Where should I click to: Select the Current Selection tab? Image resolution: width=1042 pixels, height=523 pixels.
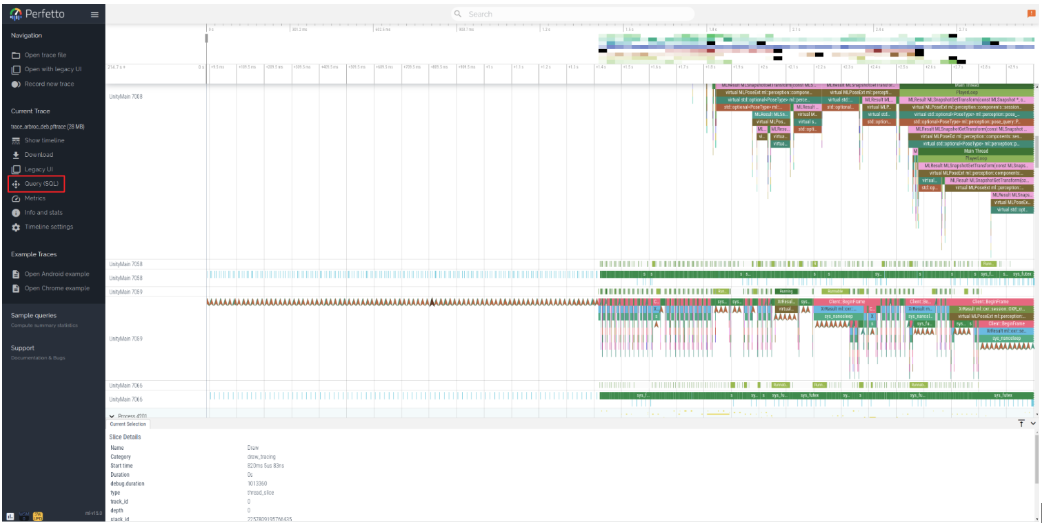(x=128, y=424)
